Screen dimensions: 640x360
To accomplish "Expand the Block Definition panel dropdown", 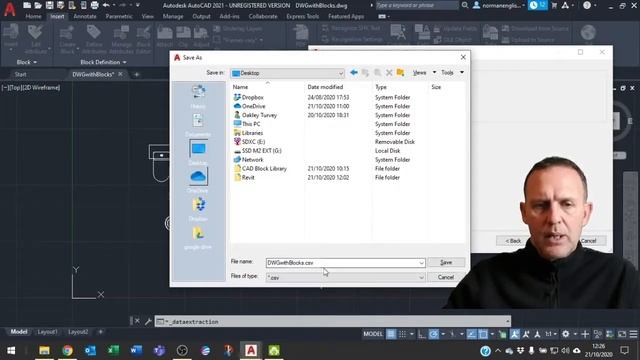I will point(103,62).
